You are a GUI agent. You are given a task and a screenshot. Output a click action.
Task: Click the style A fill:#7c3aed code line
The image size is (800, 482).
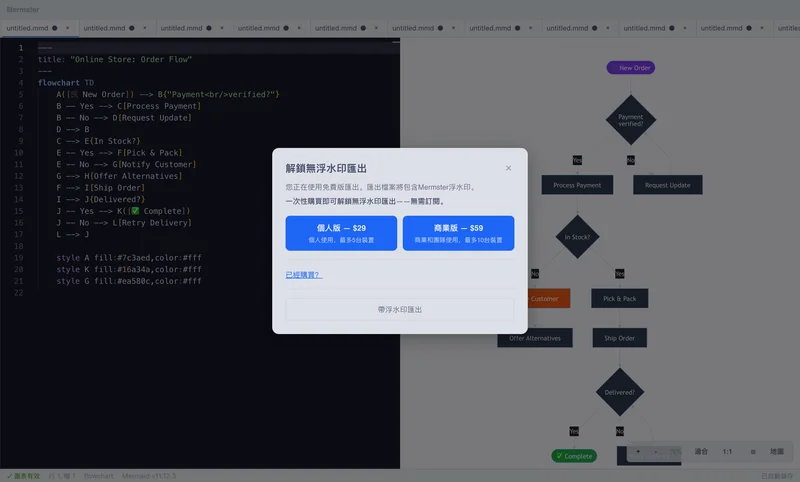[x=129, y=258]
